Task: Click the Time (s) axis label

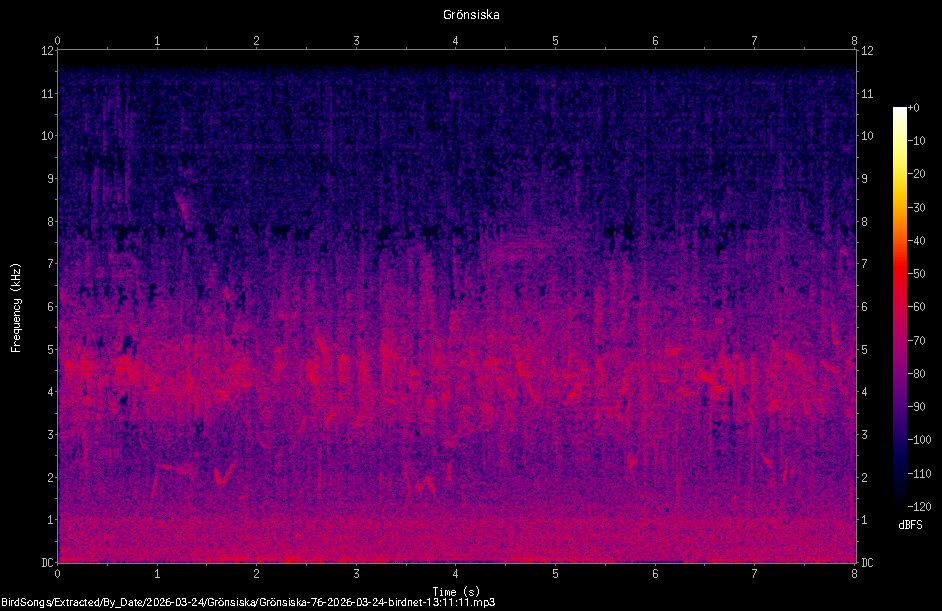Action: pyautogui.click(x=456, y=592)
